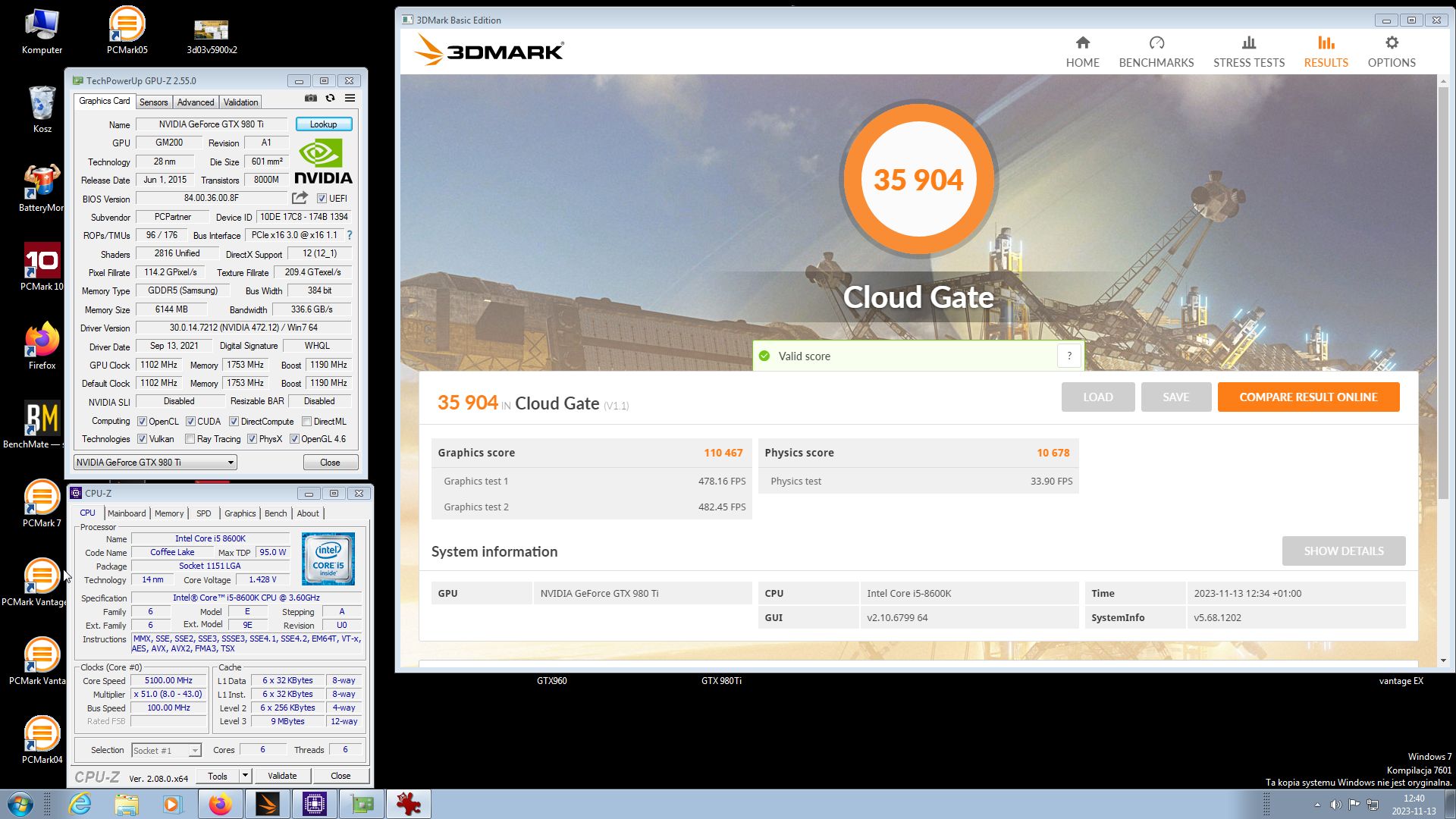Switch to CPU-Z via taskbar icon
This screenshot has height=819, width=1456.
[315, 804]
